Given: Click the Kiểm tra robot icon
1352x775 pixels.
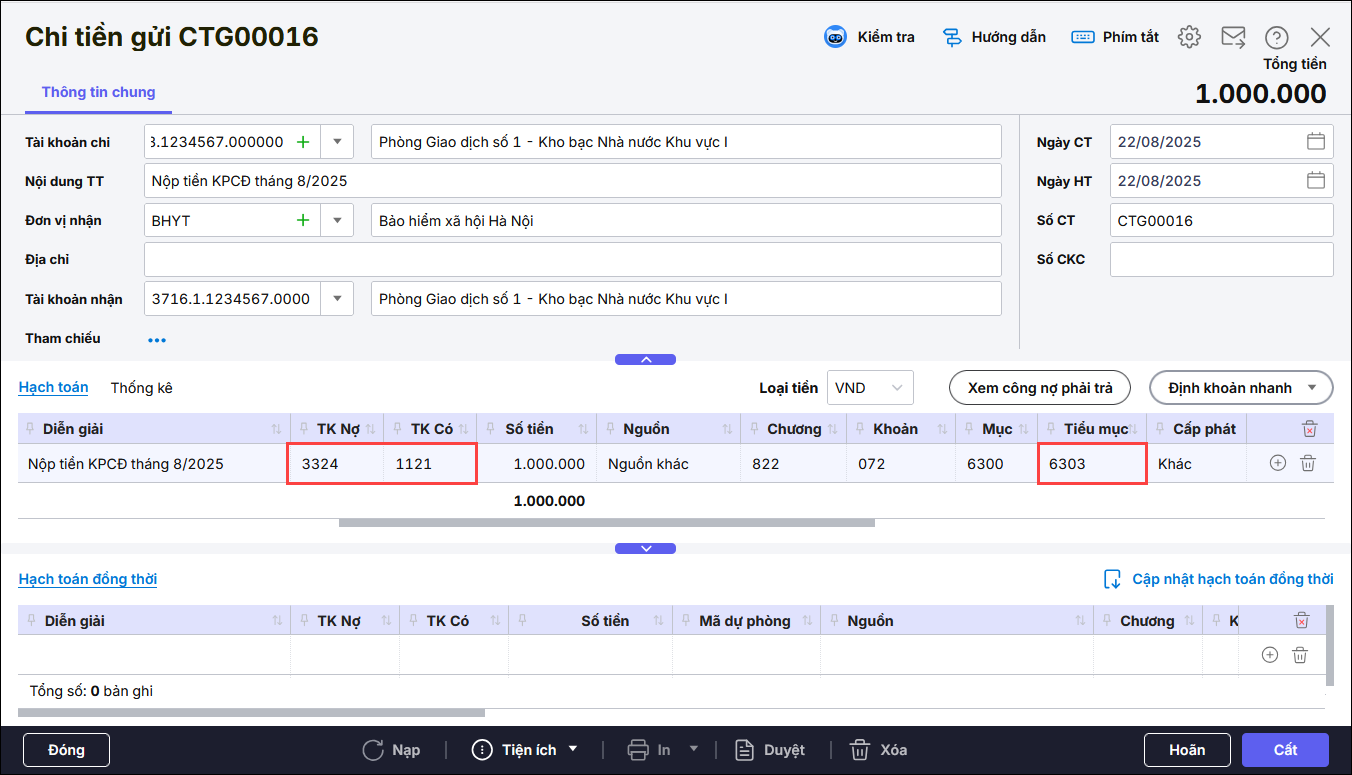Looking at the screenshot, I should coord(835,37).
